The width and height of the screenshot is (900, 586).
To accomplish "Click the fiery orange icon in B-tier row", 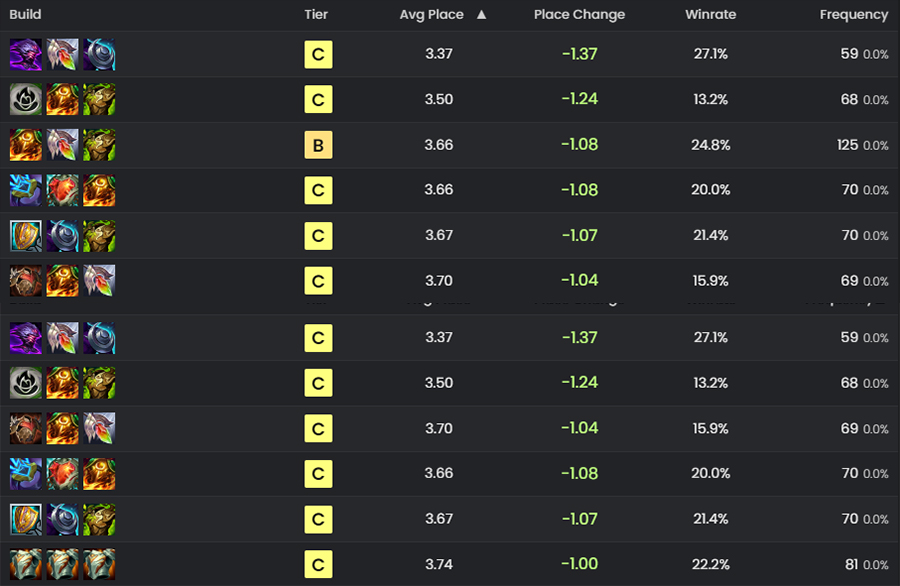I will pyautogui.click(x=26, y=145).
